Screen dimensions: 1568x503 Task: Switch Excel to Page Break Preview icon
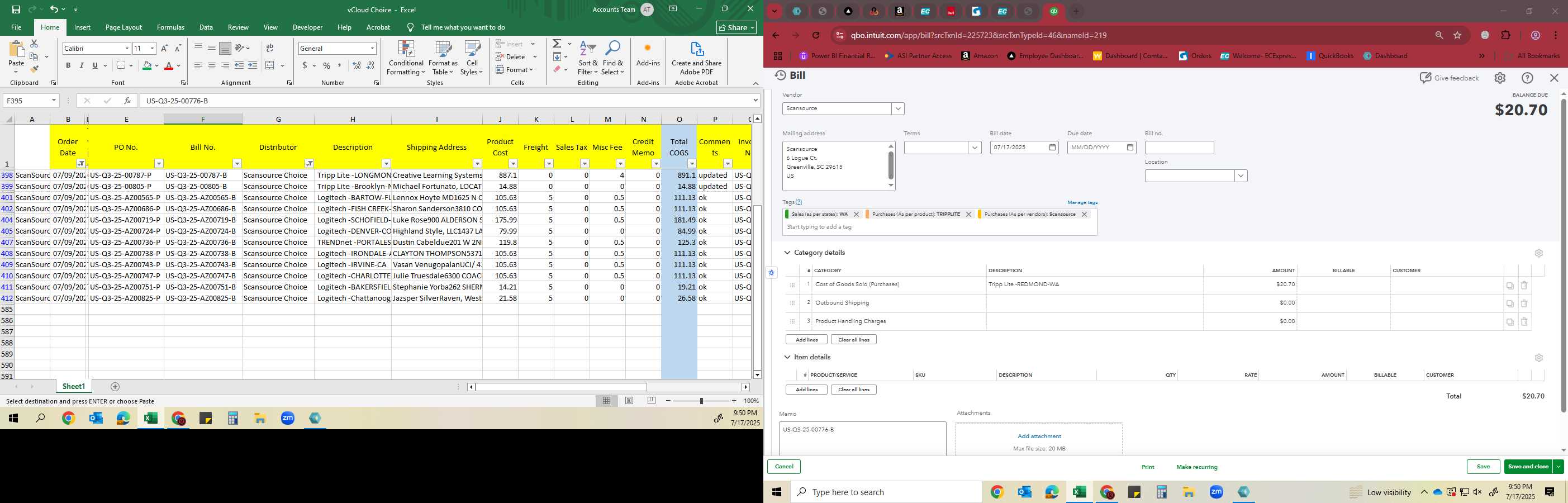652,401
